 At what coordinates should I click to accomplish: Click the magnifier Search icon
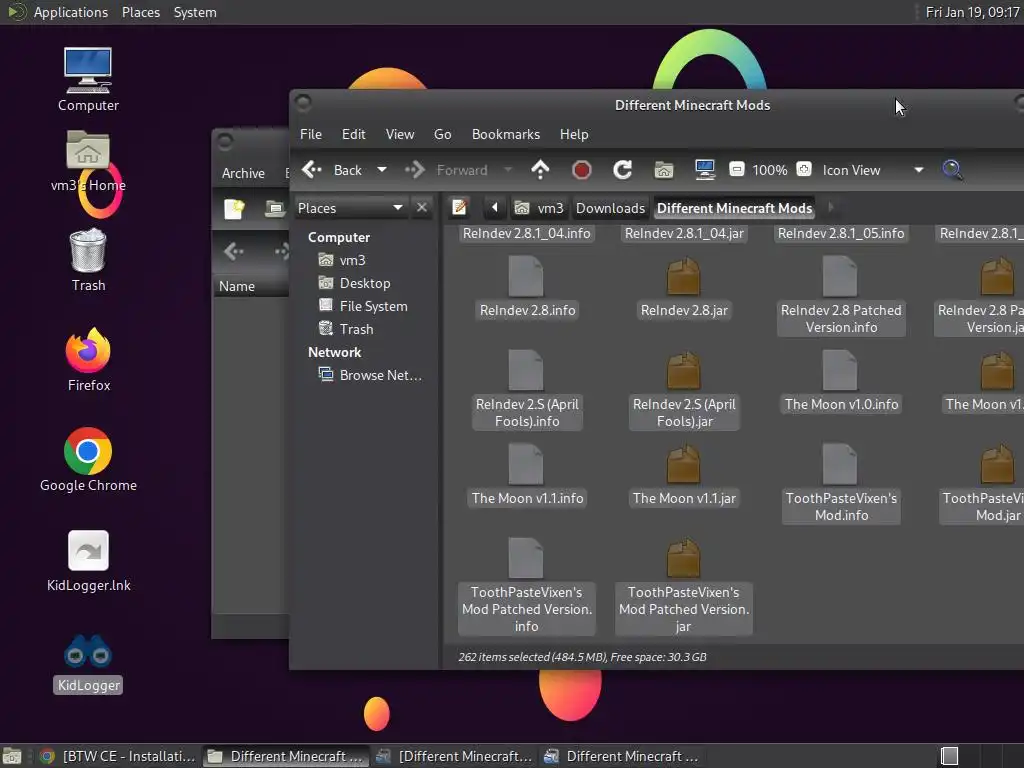952,170
